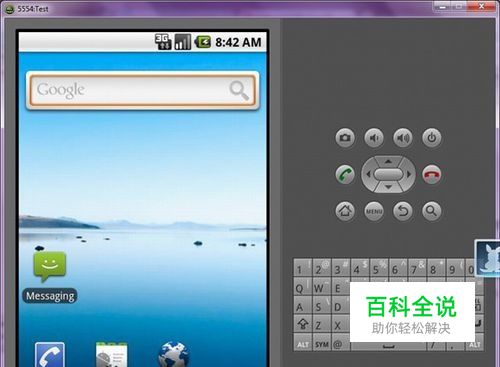This screenshot has height=367, width=500.
Task: Click the 3 key on emulator keyboard
Action: tap(341, 268)
